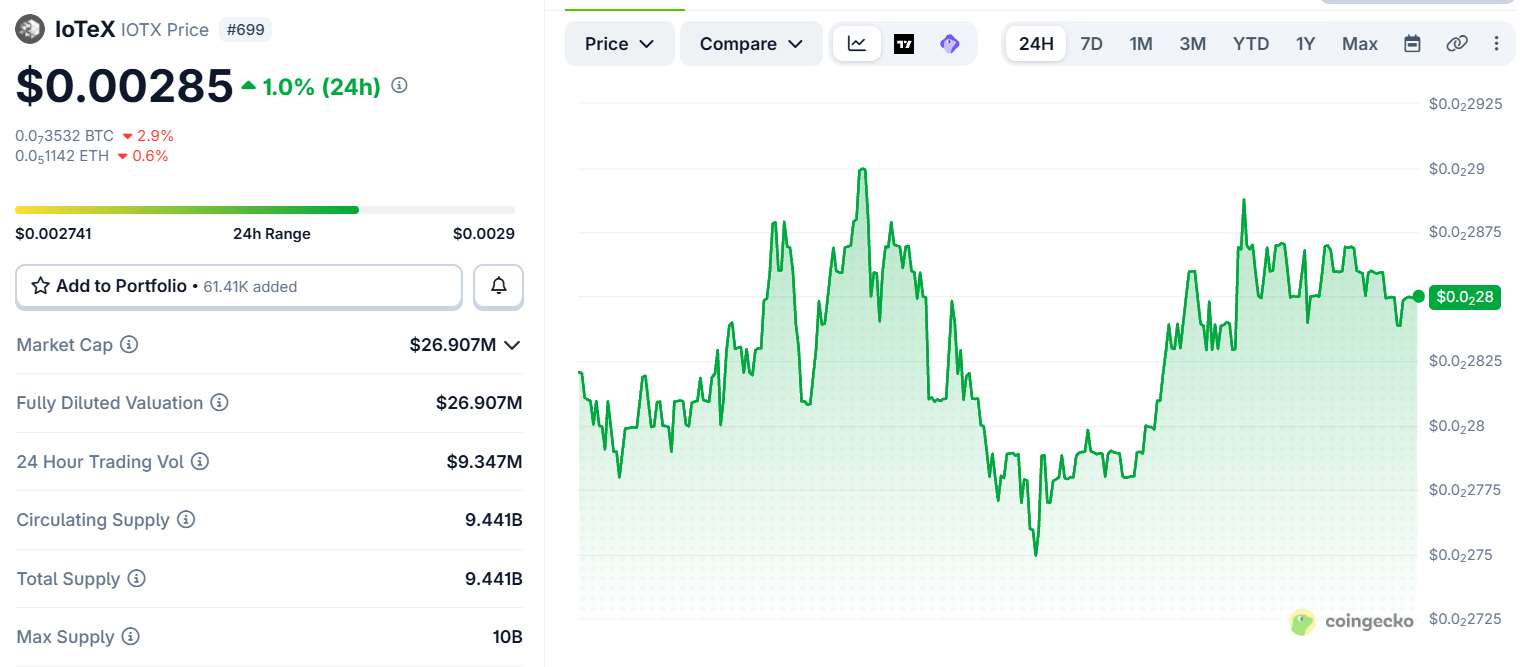The height and width of the screenshot is (667, 1525).
Task: Click the Max Supply 10B value
Action: pos(507,637)
